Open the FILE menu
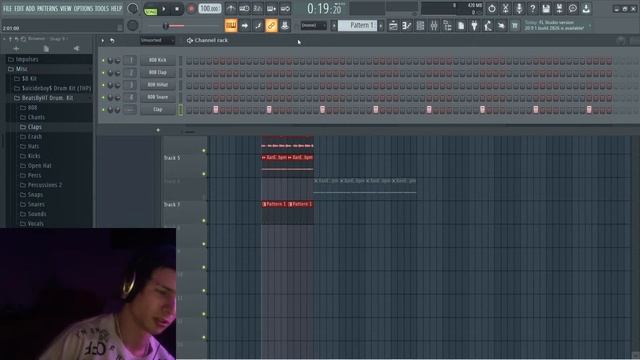The image size is (640, 360). point(7,9)
